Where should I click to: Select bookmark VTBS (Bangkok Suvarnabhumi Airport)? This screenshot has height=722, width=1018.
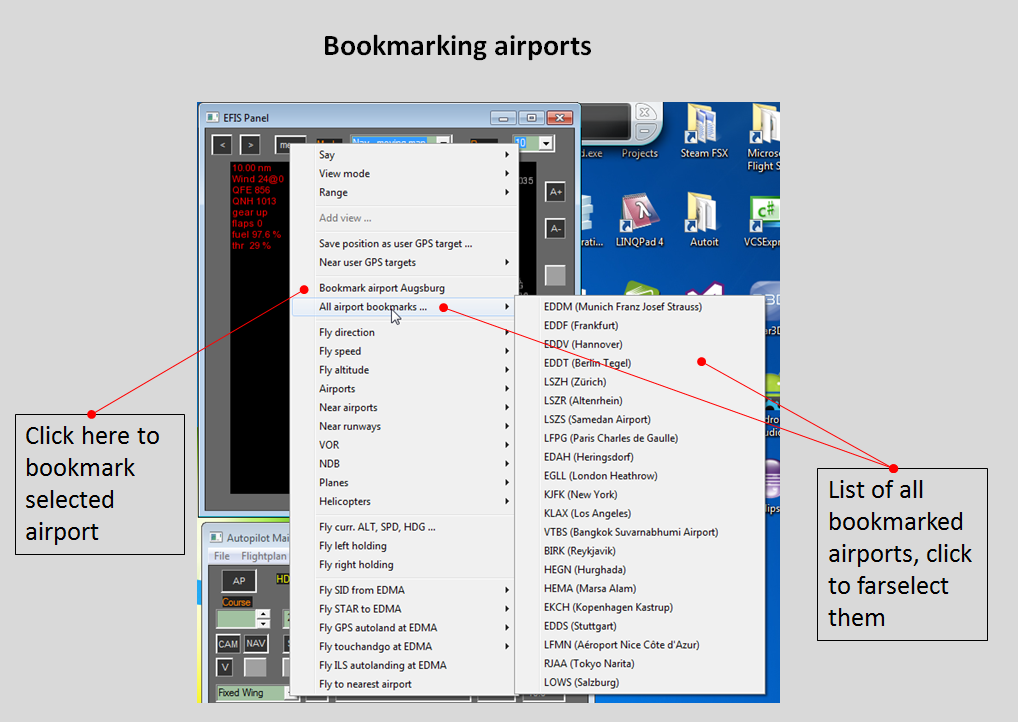pos(639,532)
